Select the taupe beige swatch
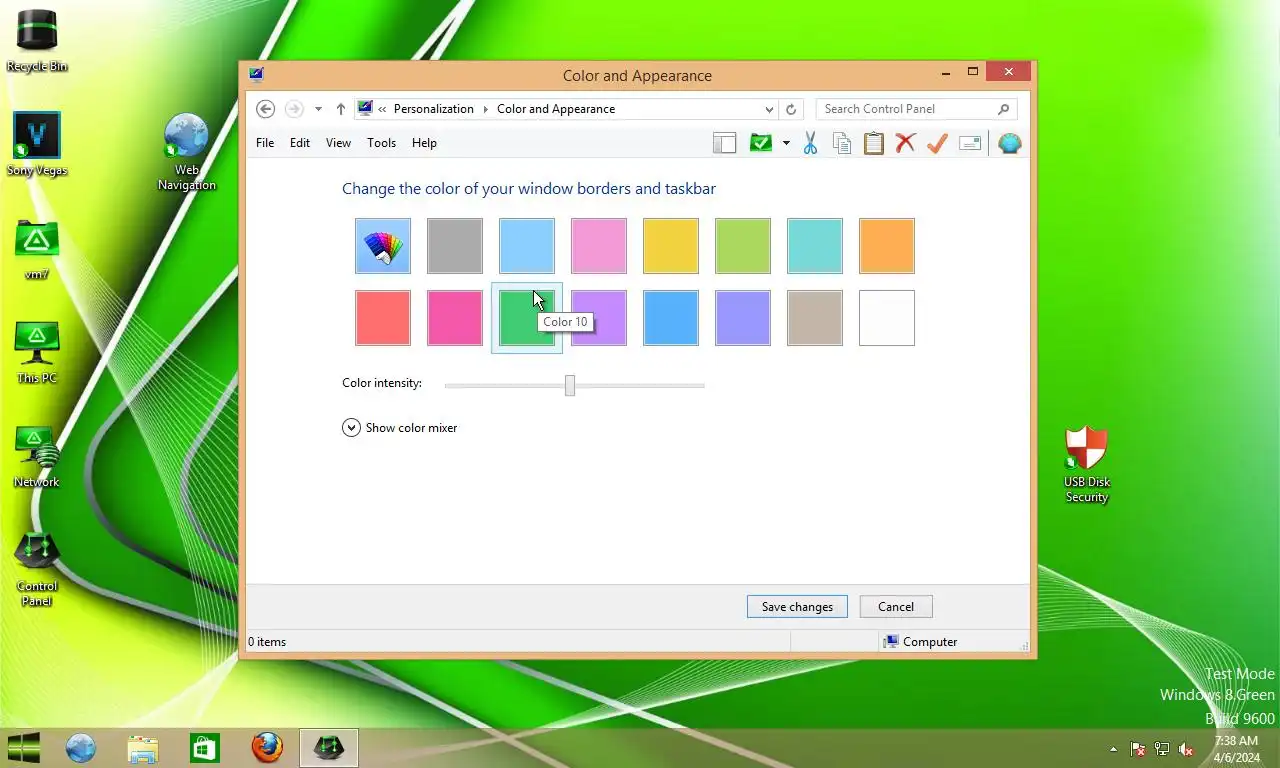 [815, 318]
